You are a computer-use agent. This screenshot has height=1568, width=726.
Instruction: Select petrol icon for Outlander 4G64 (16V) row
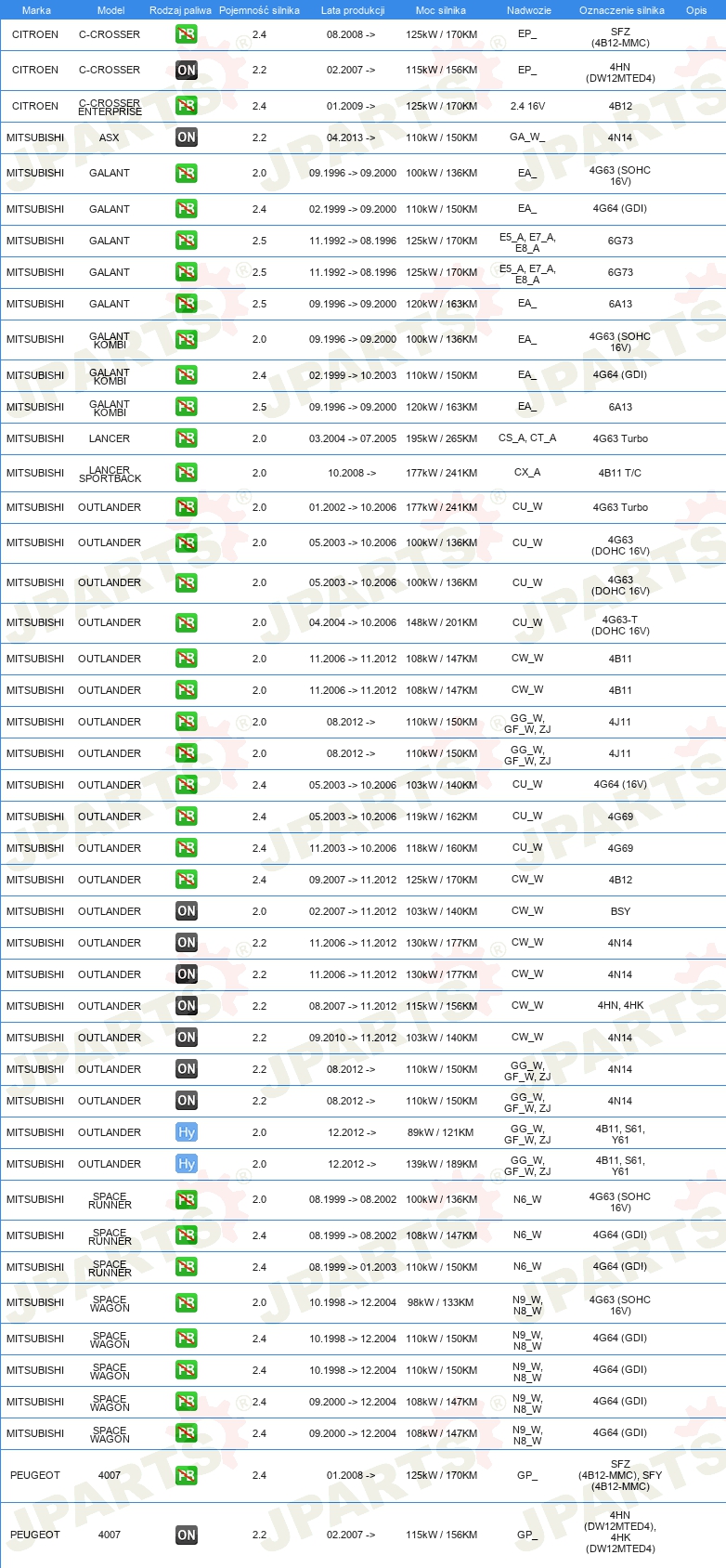coord(187,785)
